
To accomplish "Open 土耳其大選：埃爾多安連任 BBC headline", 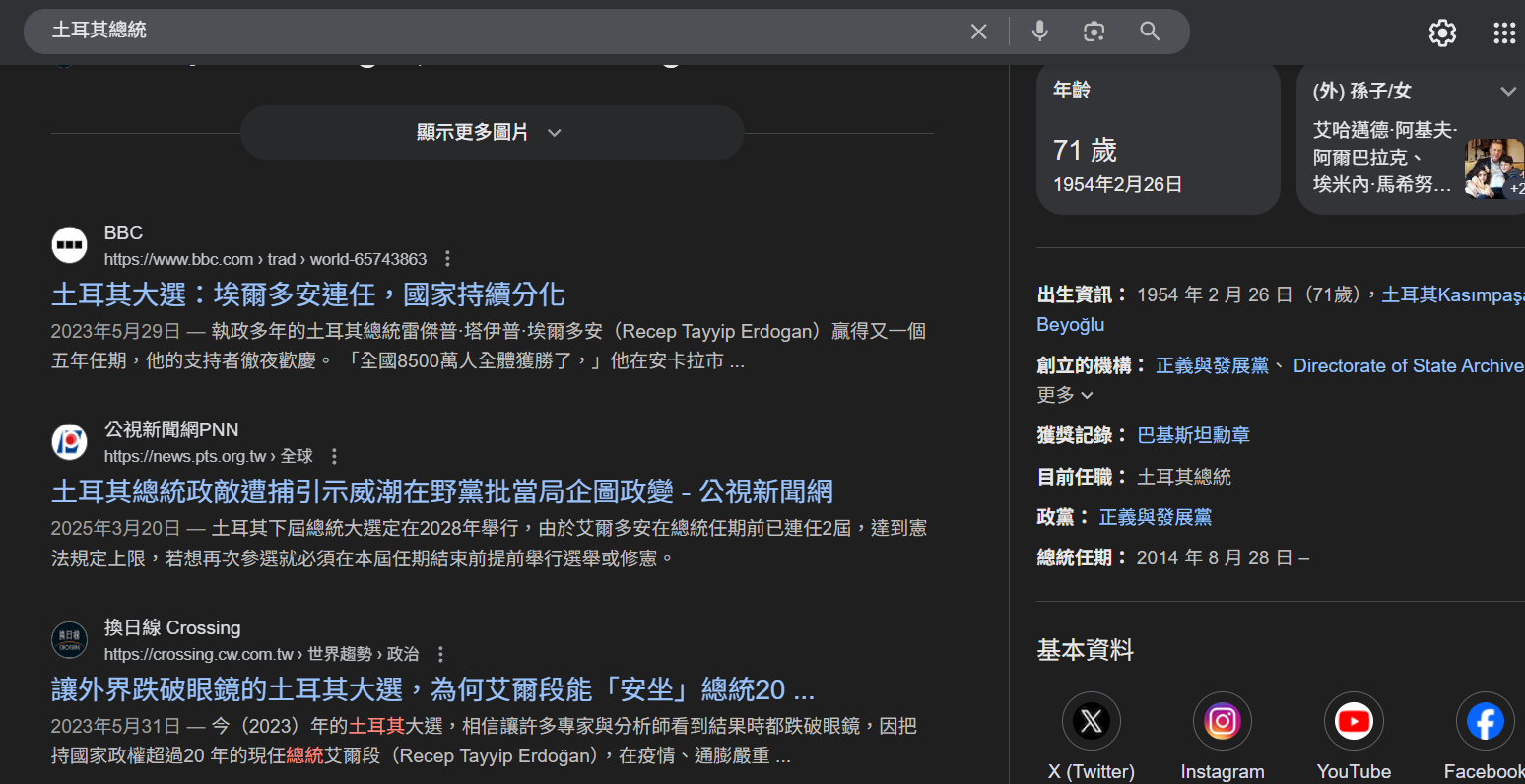I will [308, 294].
